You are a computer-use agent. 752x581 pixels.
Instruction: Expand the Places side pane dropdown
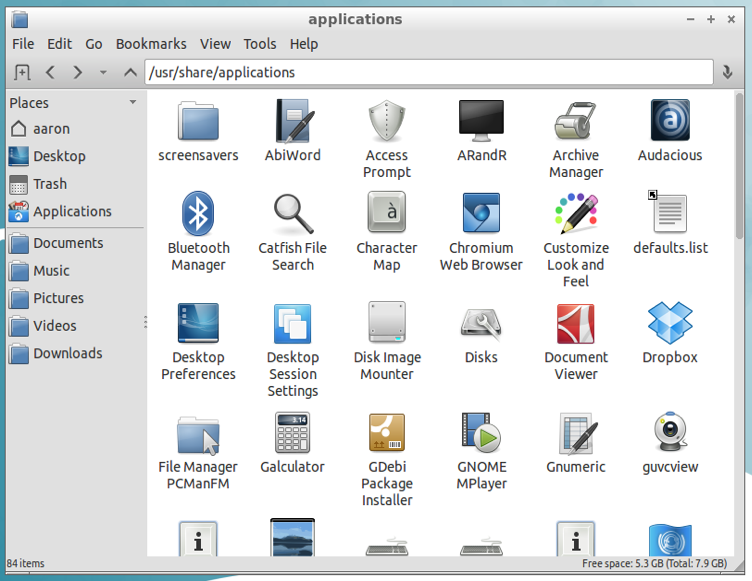[x=133, y=102]
